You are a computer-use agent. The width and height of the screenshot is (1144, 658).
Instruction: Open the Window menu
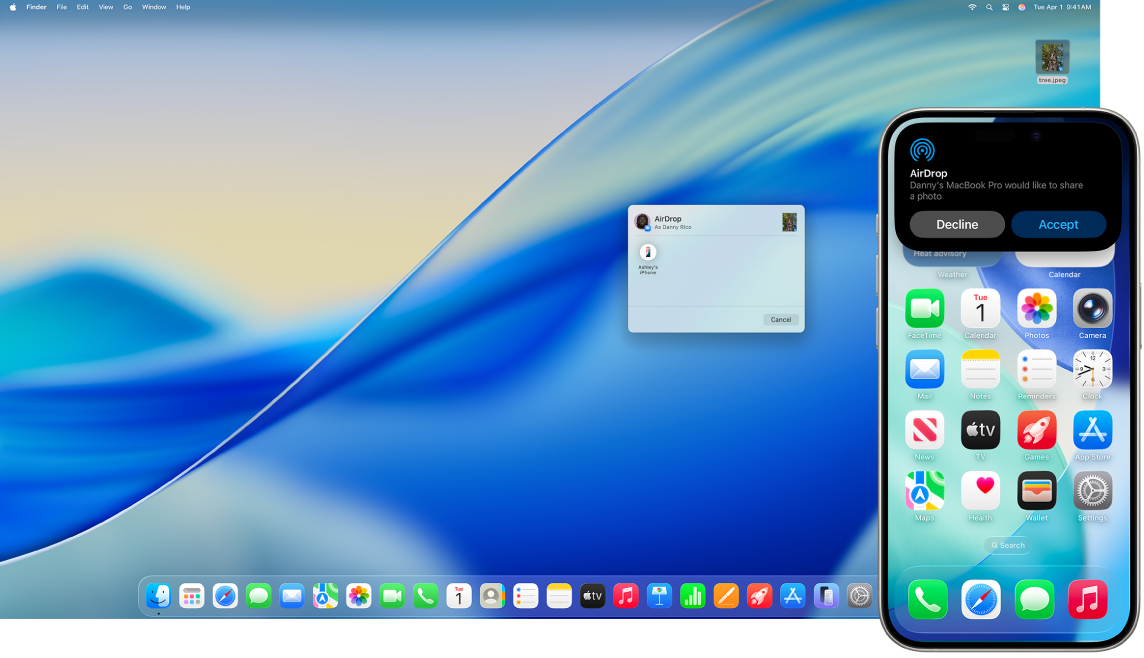(x=153, y=7)
